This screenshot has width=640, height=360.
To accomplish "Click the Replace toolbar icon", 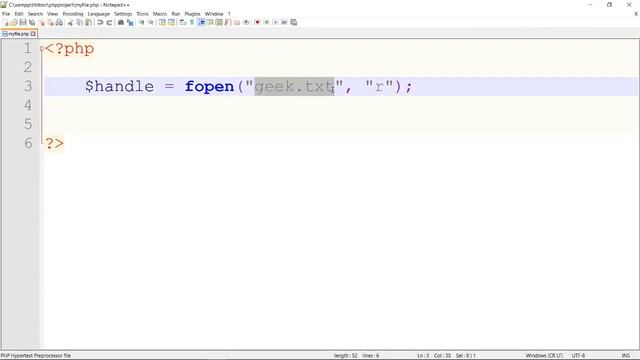I will [x=130, y=22].
